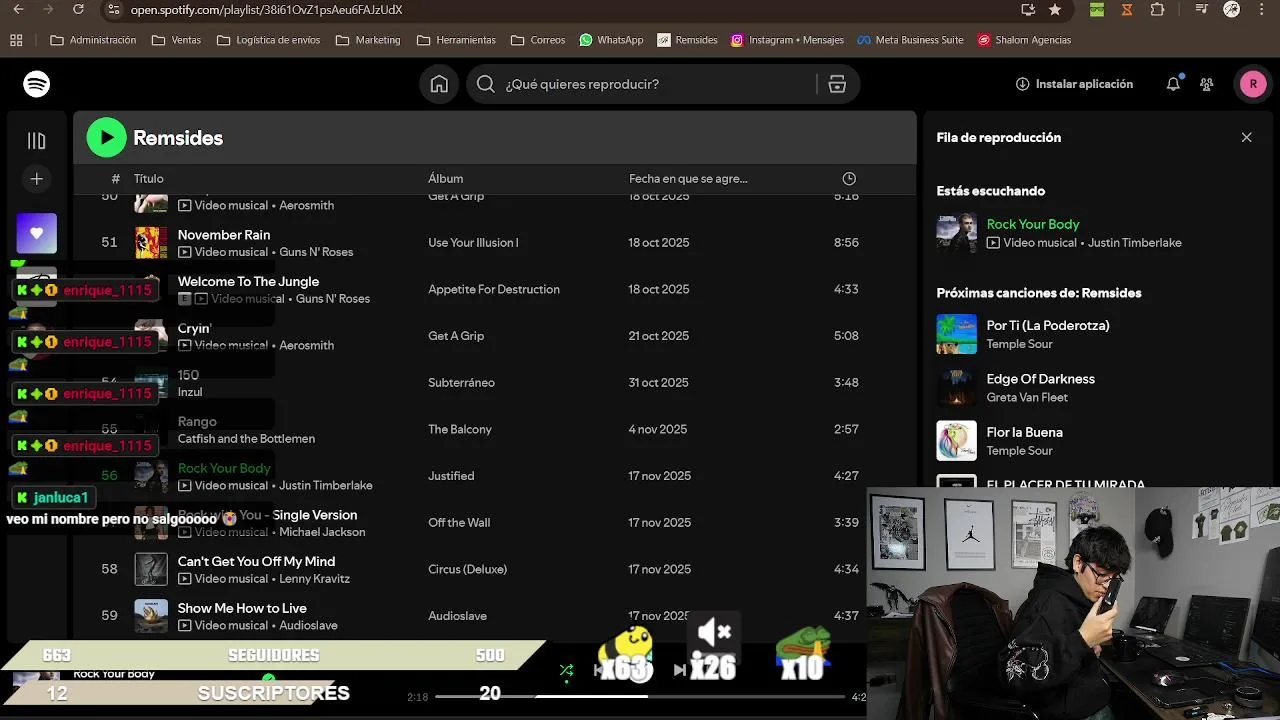Go to the Spotify Home screen icon
Image resolution: width=1280 pixels, height=720 pixels.
click(x=439, y=84)
